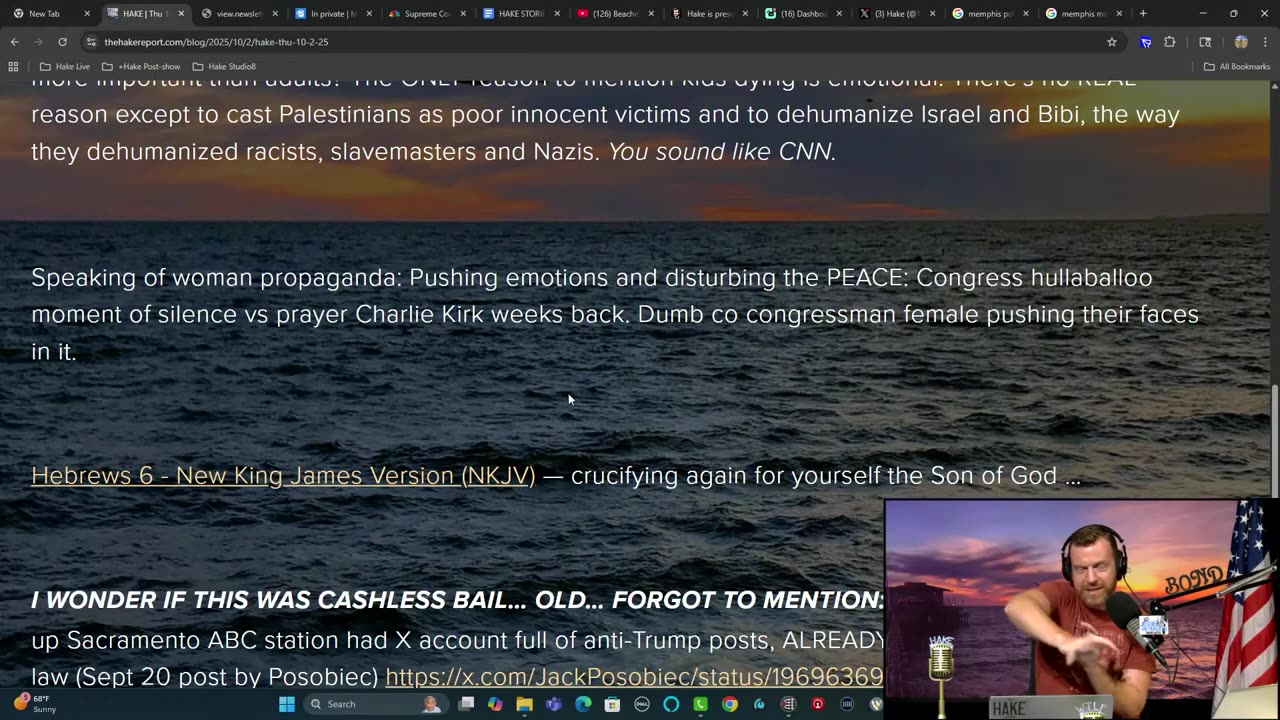Viewport: 1280px width, 720px height.
Task: Open the Chrome profile avatar
Action: [1241, 42]
